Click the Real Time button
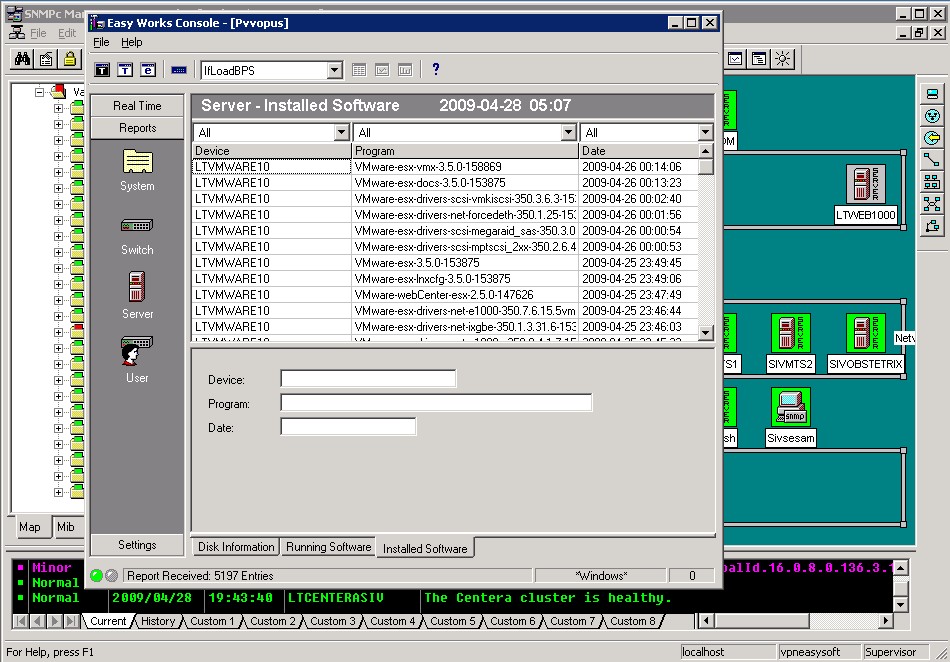Viewport: 950px width, 662px height. coord(137,105)
